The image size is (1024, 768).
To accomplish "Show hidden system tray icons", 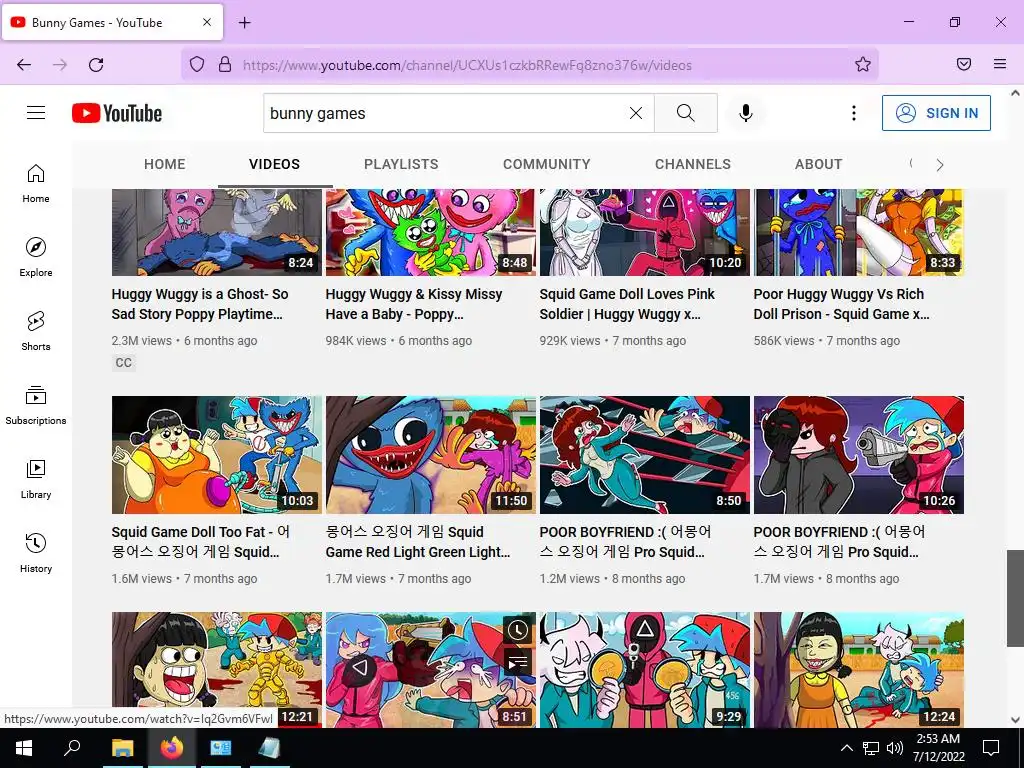I will [x=846, y=748].
